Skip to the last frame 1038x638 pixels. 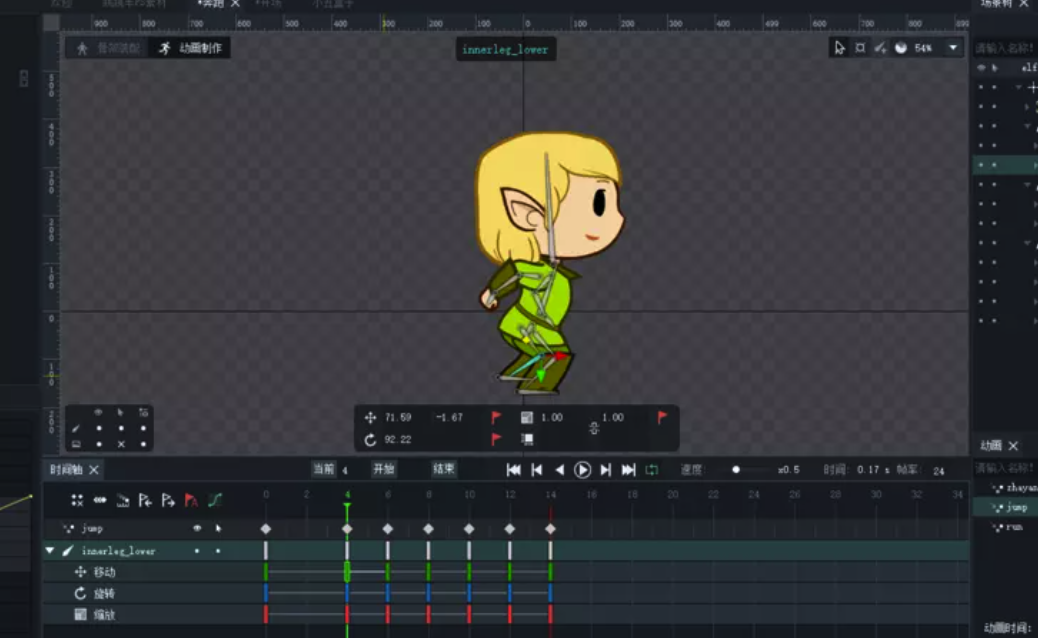coord(629,470)
